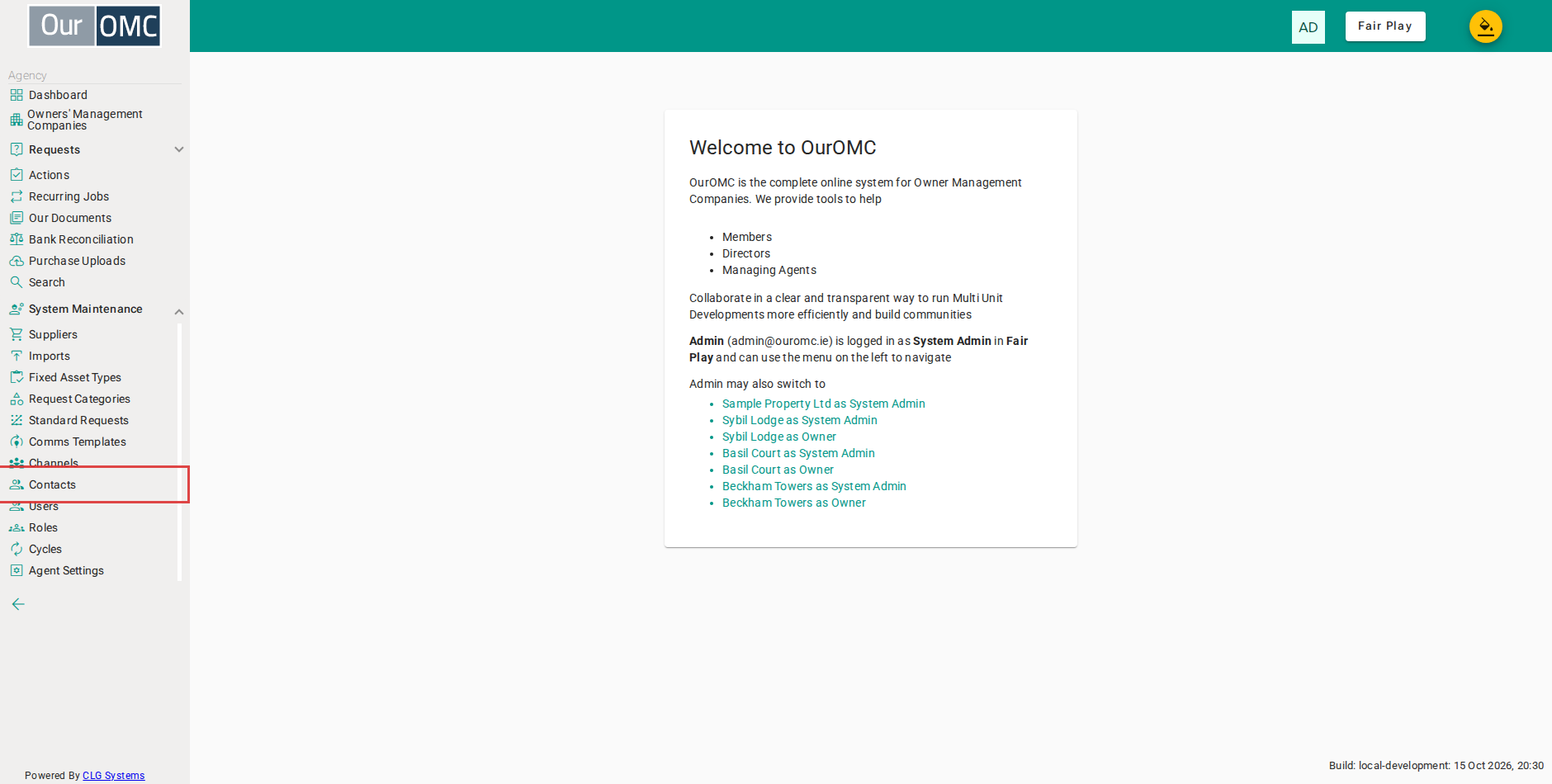This screenshot has height=784, width=1552.
Task: Click the Imports upload icon
Action: click(17, 356)
